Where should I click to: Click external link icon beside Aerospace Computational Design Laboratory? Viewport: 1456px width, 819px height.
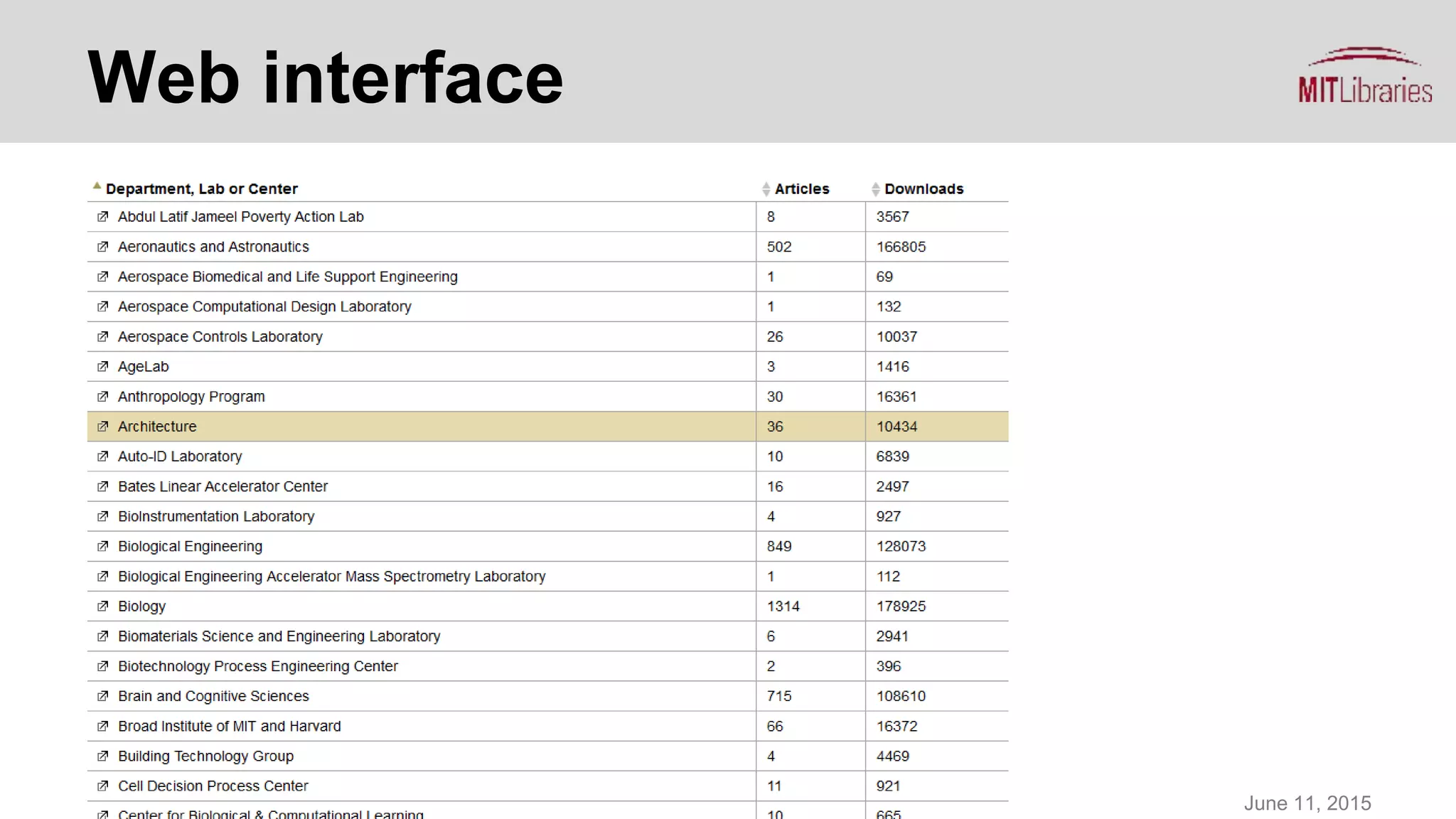[103, 306]
